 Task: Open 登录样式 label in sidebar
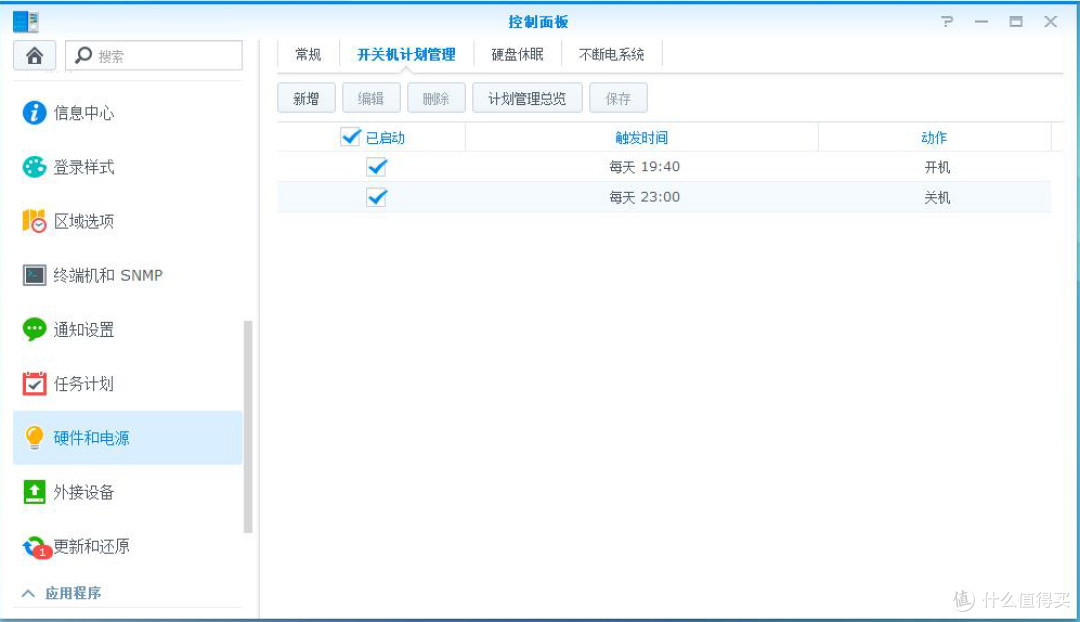click(84, 167)
